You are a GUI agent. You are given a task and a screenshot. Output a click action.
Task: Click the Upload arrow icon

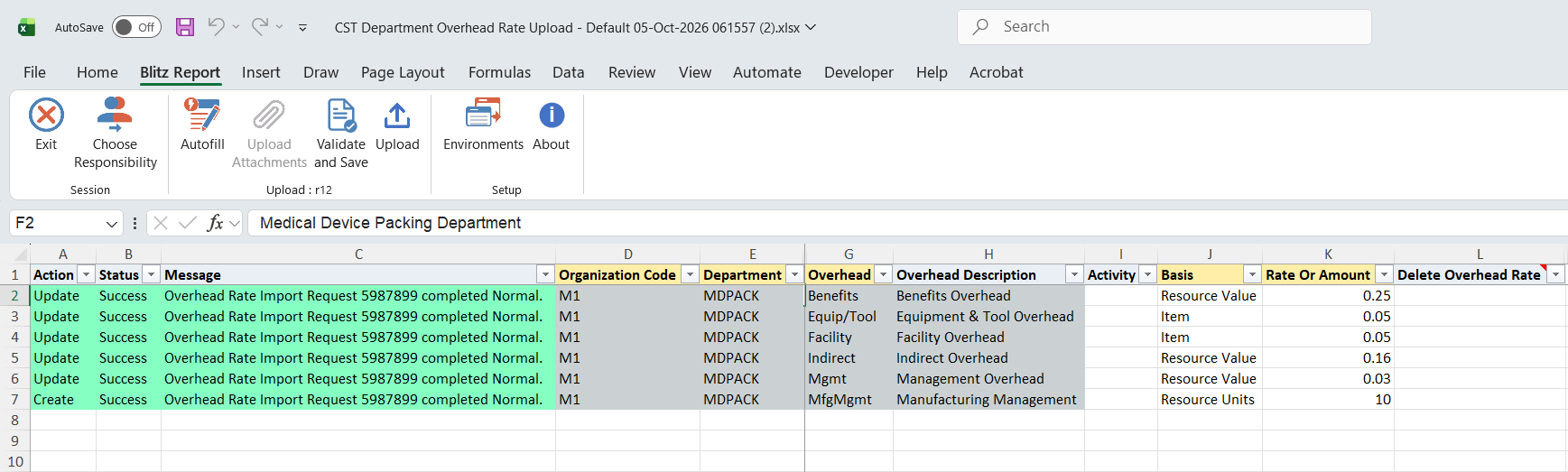click(397, 116)
